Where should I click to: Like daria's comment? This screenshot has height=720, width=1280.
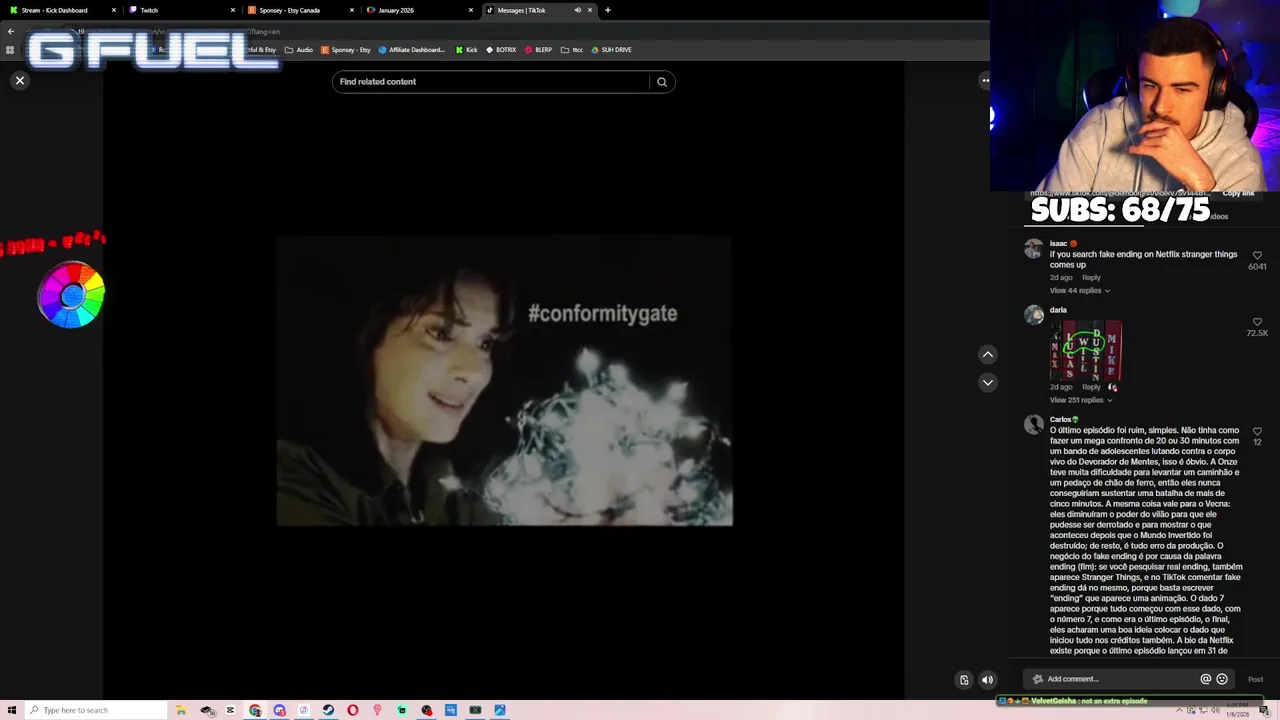pyautogui.click(x=1257, y=322)
